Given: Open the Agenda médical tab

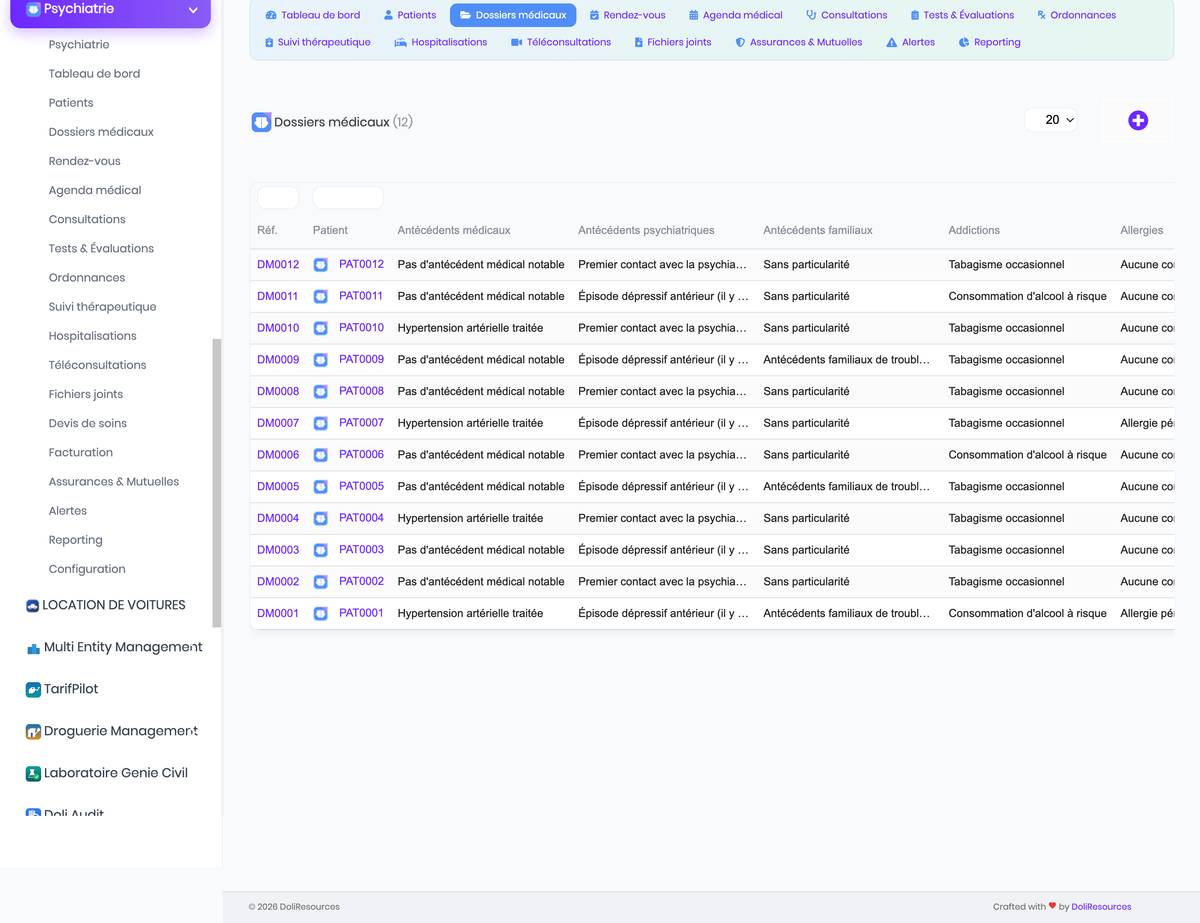Looking at the screenshot, I should click(x=736, y=15).
